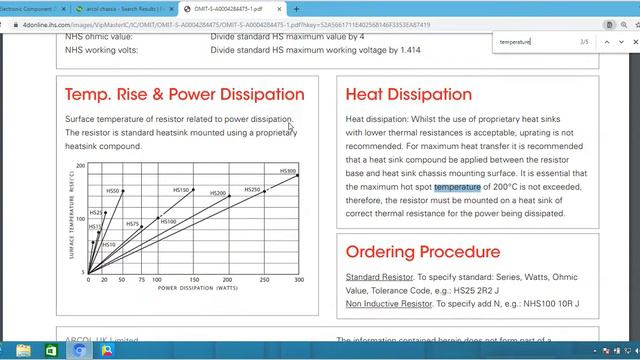Click the 'Ordering Procedure' heading
640x360 pixels.
[423, 252]
